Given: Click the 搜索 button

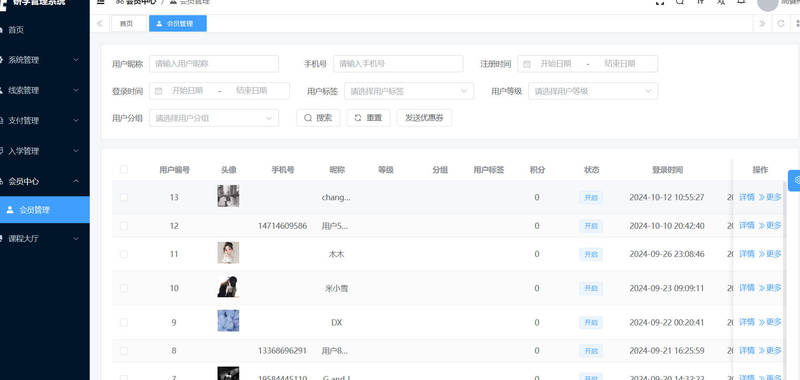Looking at the screenshot, I should coord(318,118).
